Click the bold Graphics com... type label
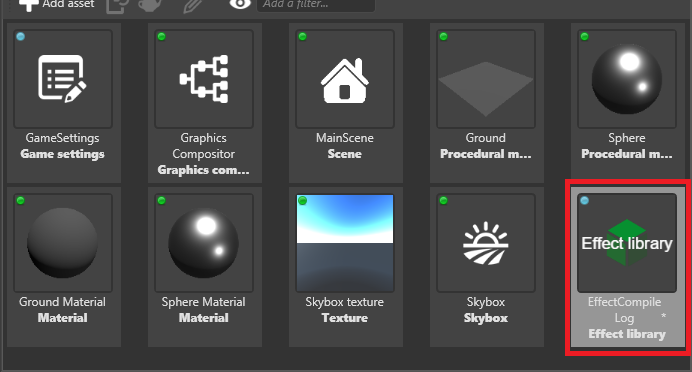 click(x=203, y=170)
